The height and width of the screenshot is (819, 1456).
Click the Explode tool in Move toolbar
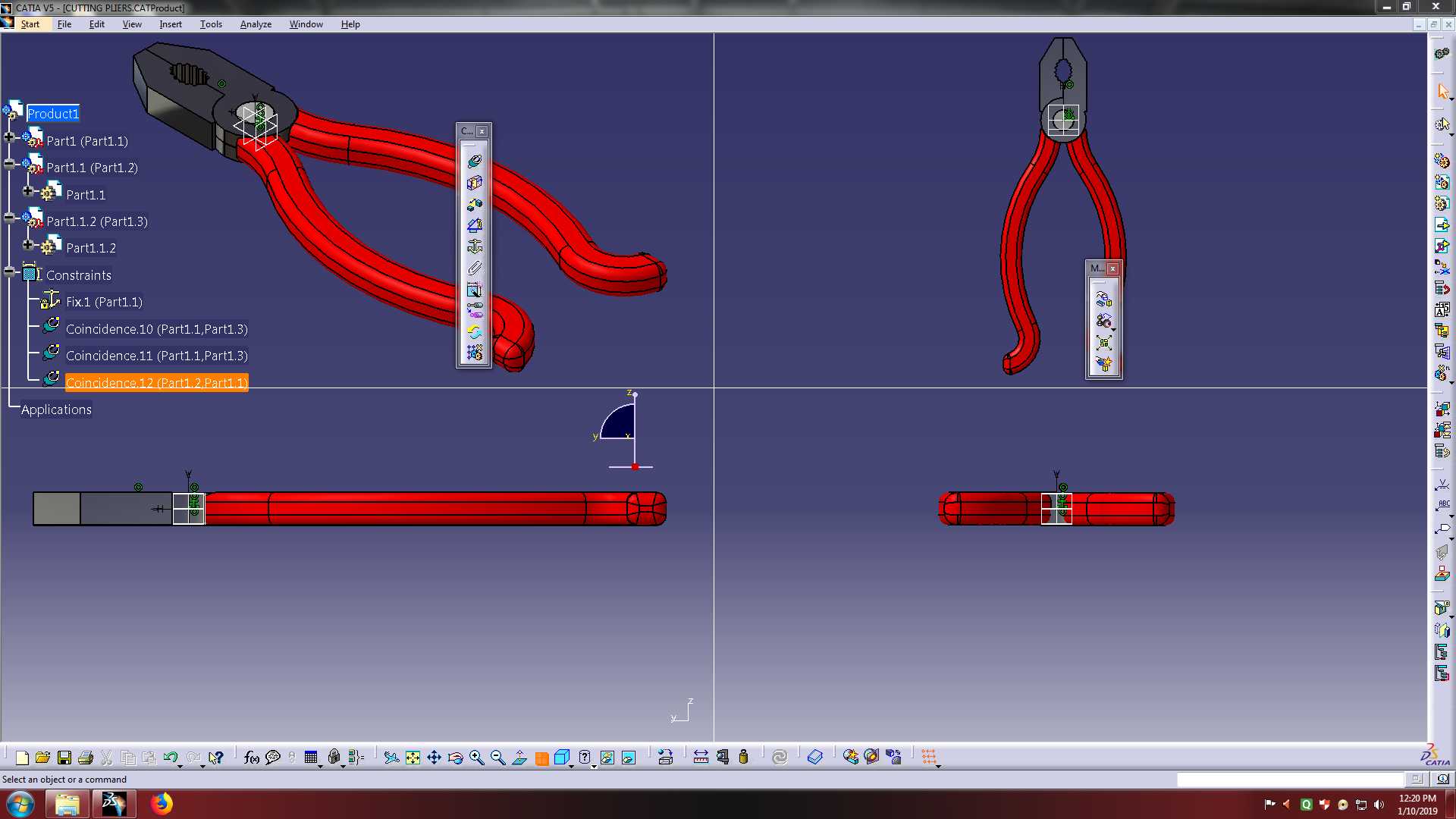1103,342
